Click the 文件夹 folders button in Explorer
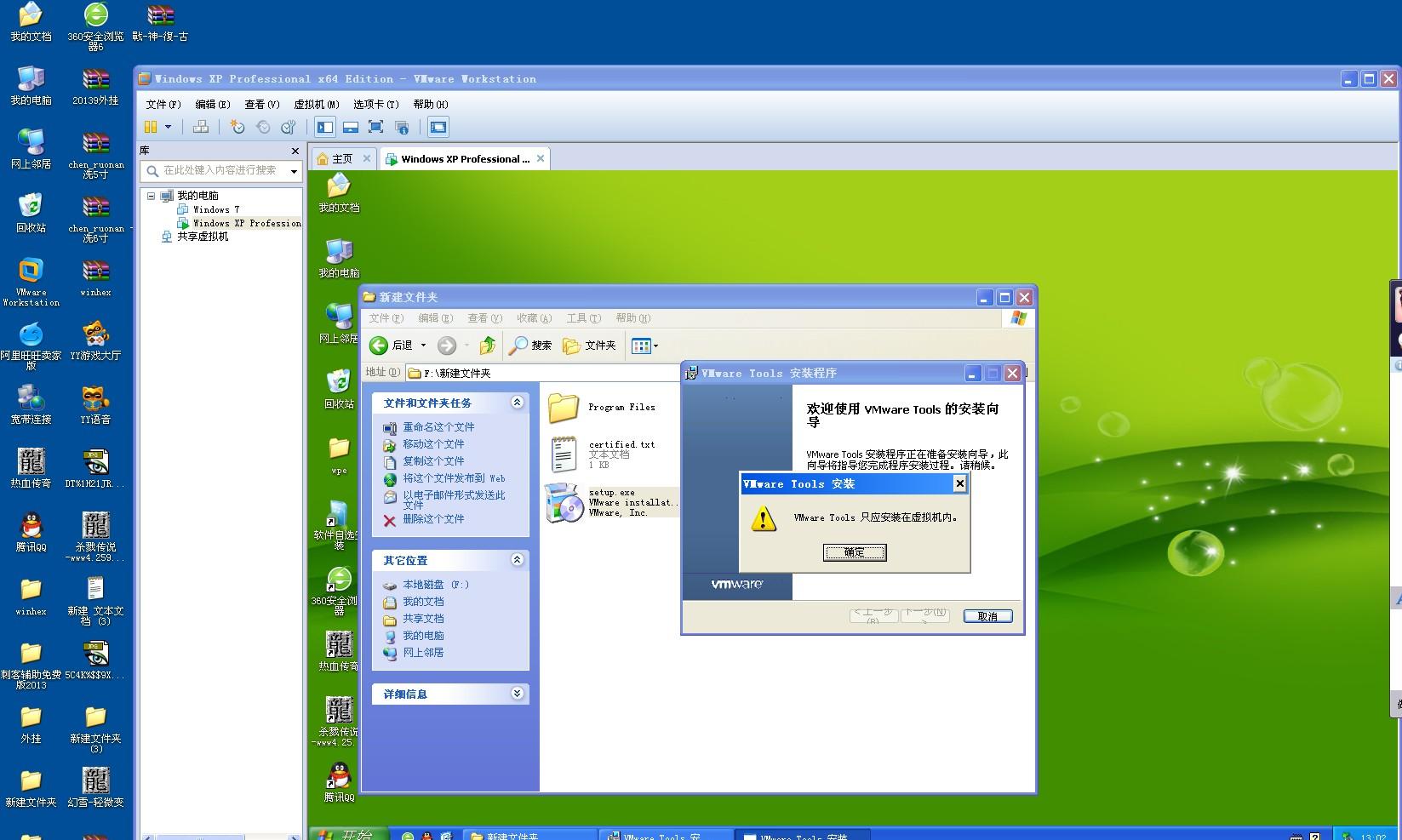Screen dimensions: 1402x840 (589, 345)
